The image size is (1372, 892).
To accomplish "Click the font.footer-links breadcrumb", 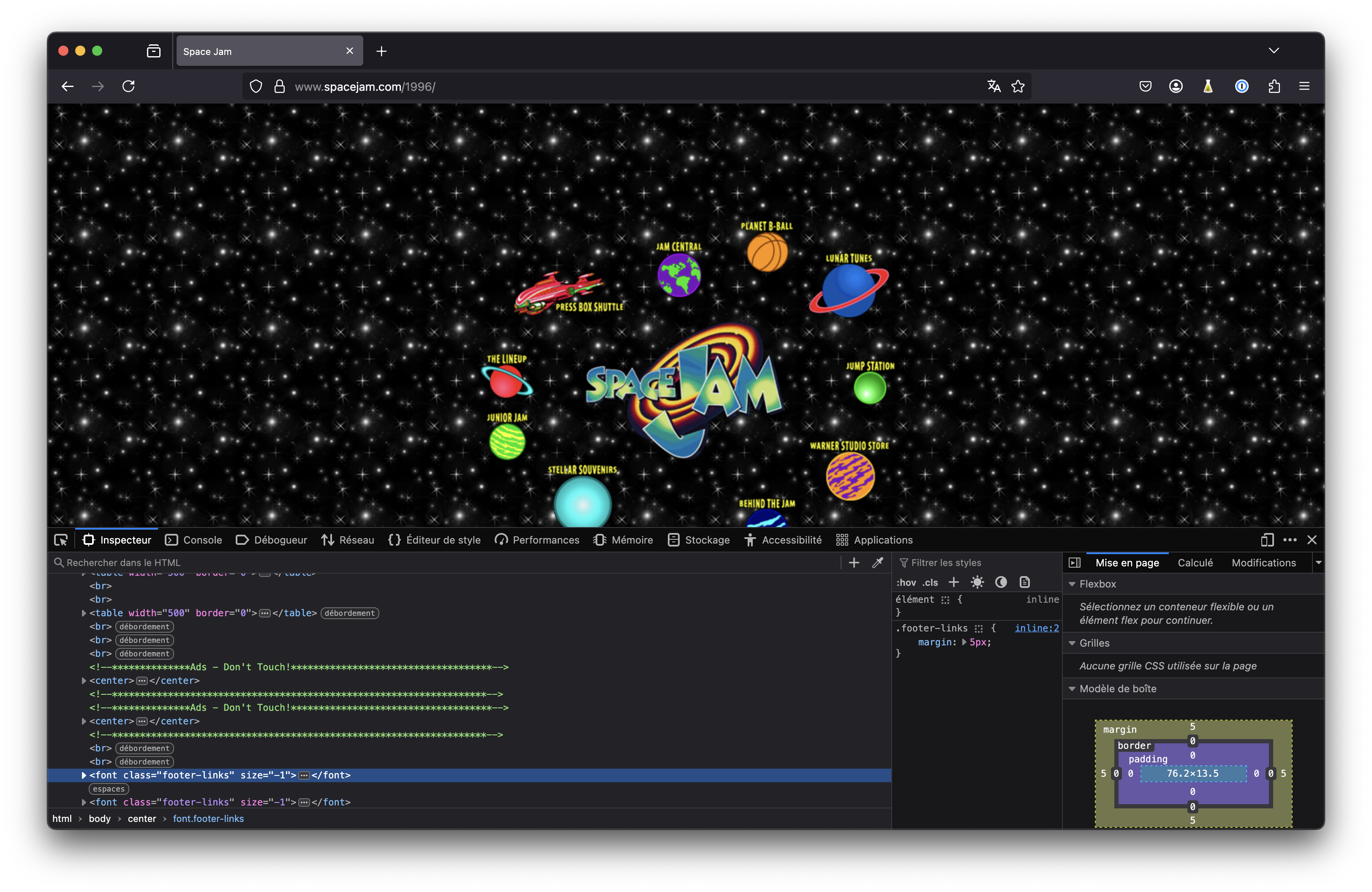I will (x=208, y=819).
